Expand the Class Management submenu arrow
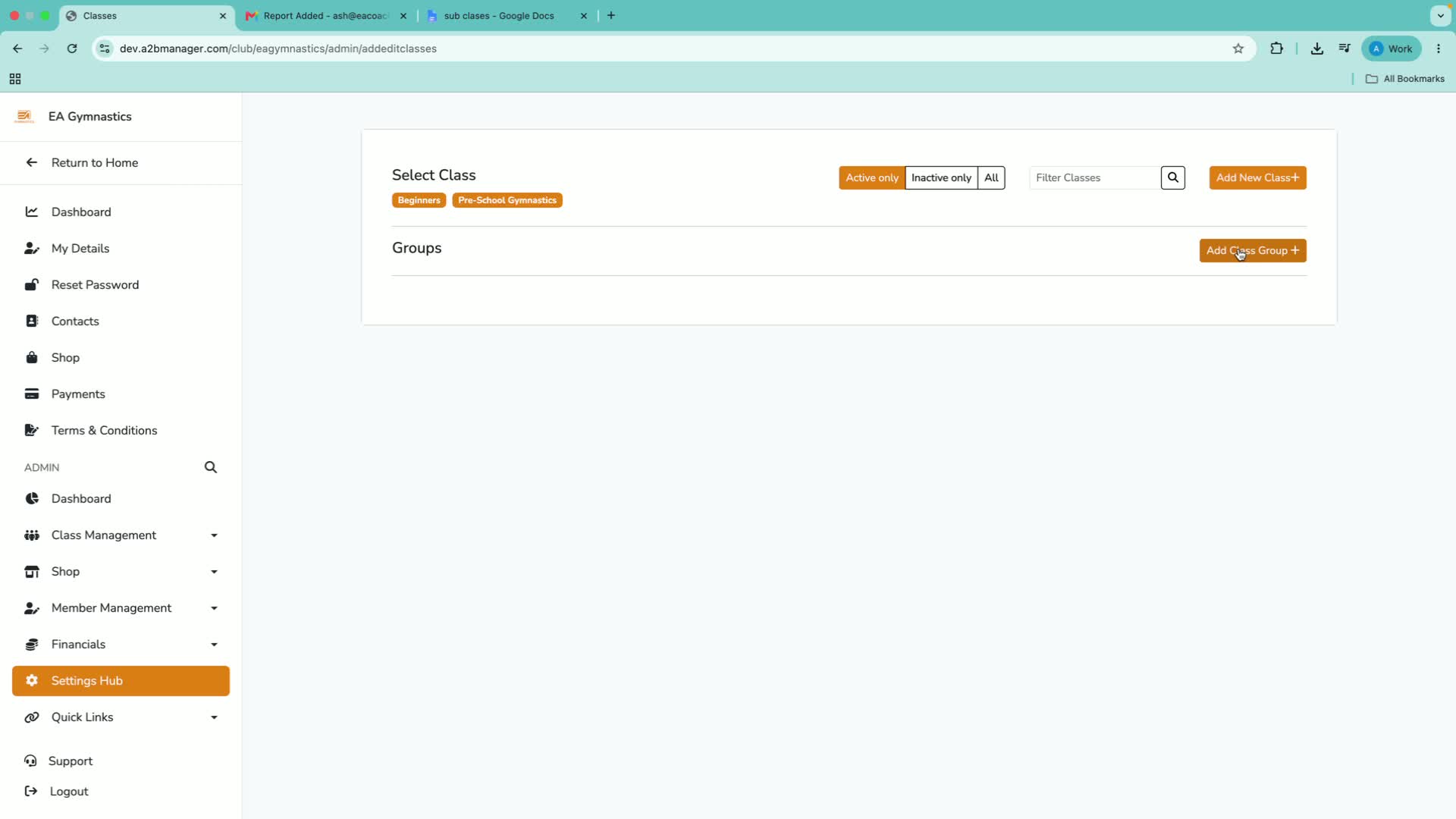This screenshot has height=819, width=1456. click(214, 535)
